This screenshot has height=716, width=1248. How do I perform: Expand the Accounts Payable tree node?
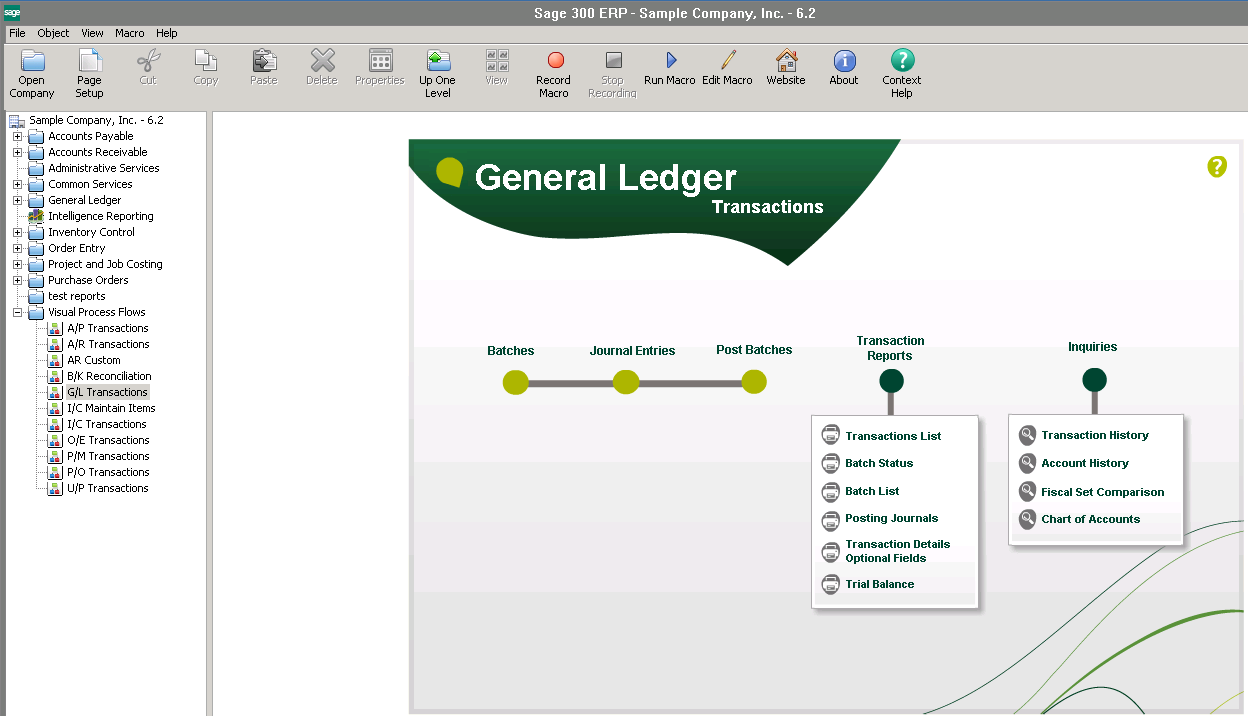(17, 136)
